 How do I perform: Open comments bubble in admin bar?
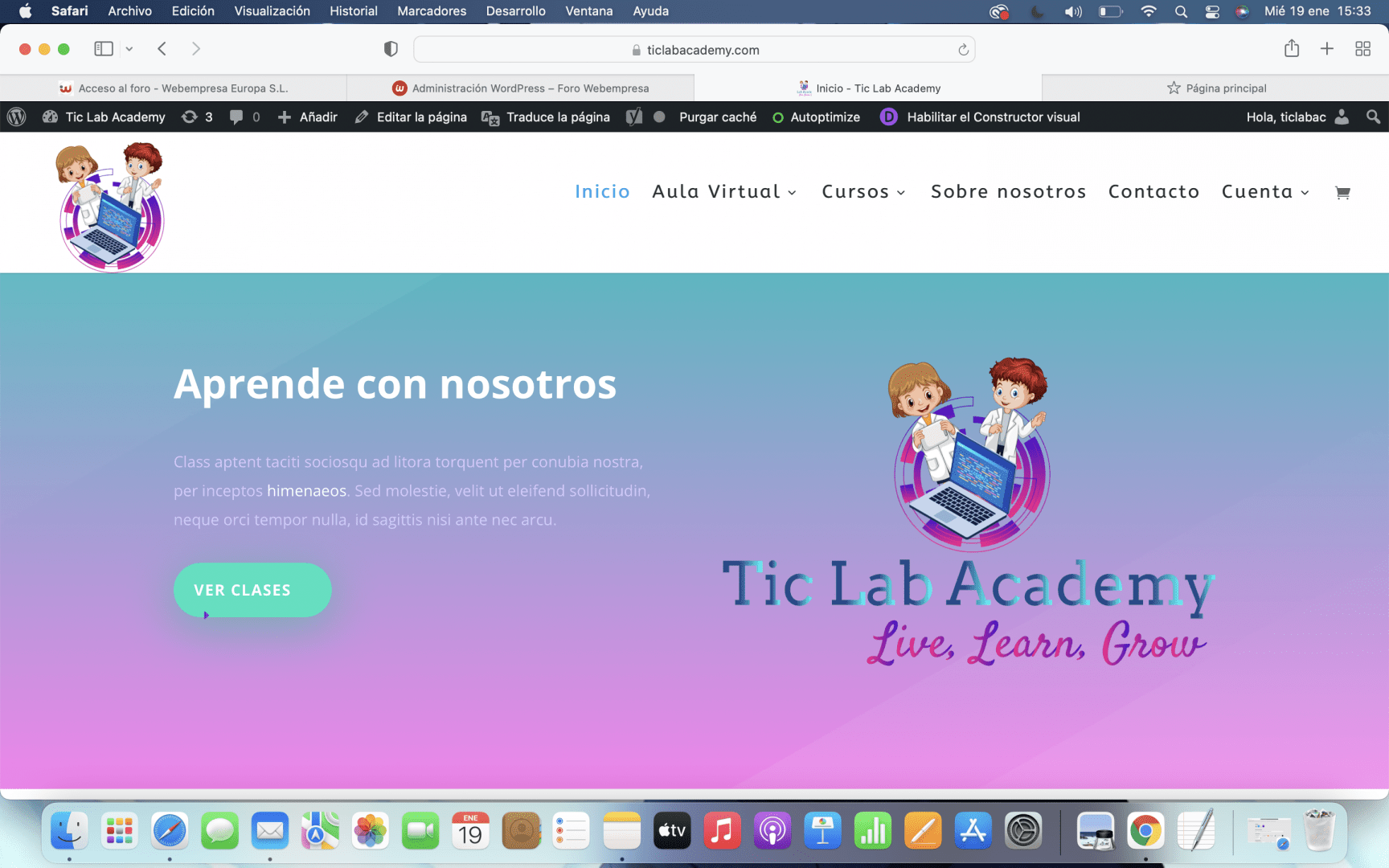tap(244, 117)
